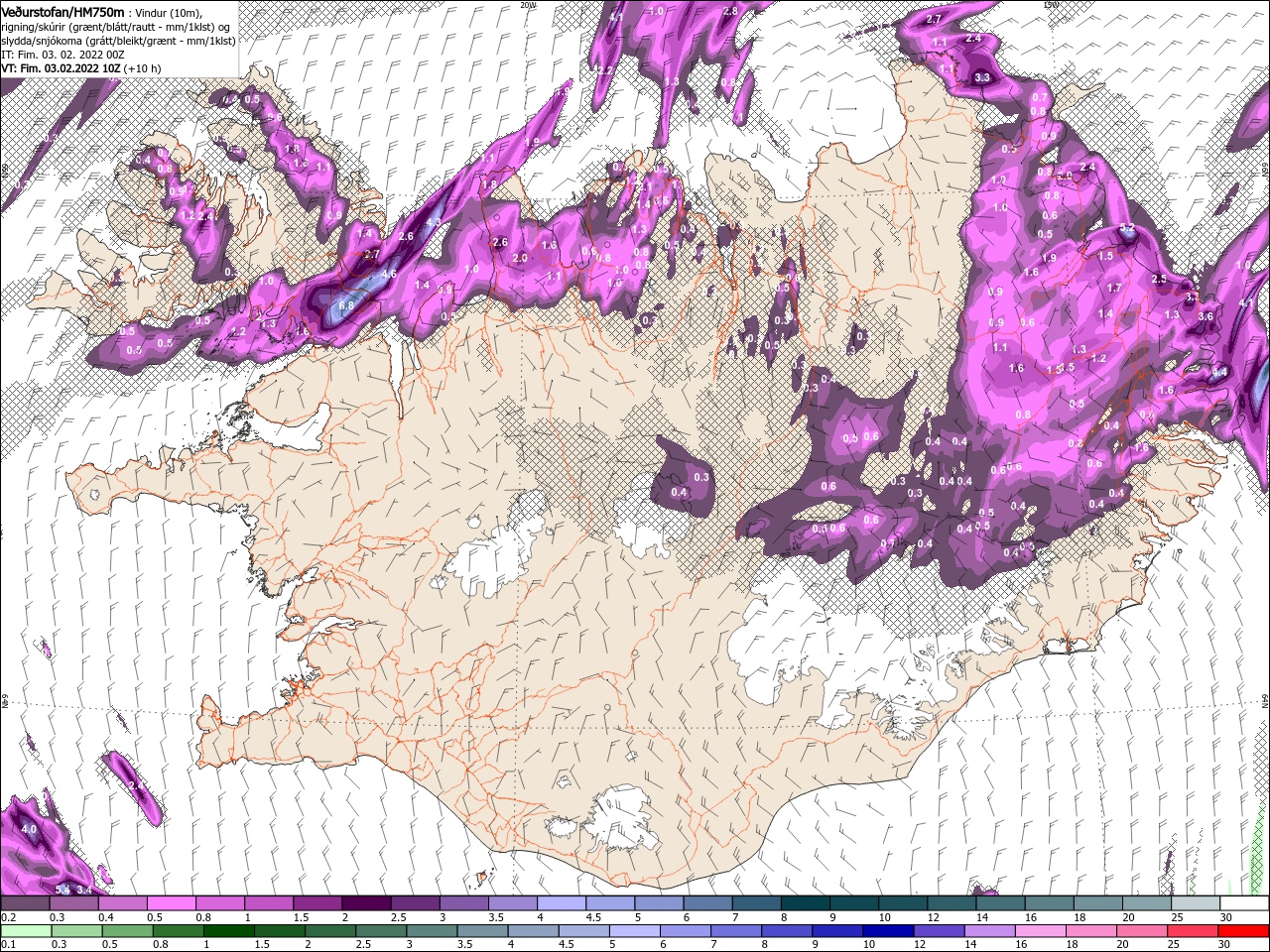Click the red swatch for 30 in rain scale
This screenshot has width=1270, height=952.
(1244, 931)
